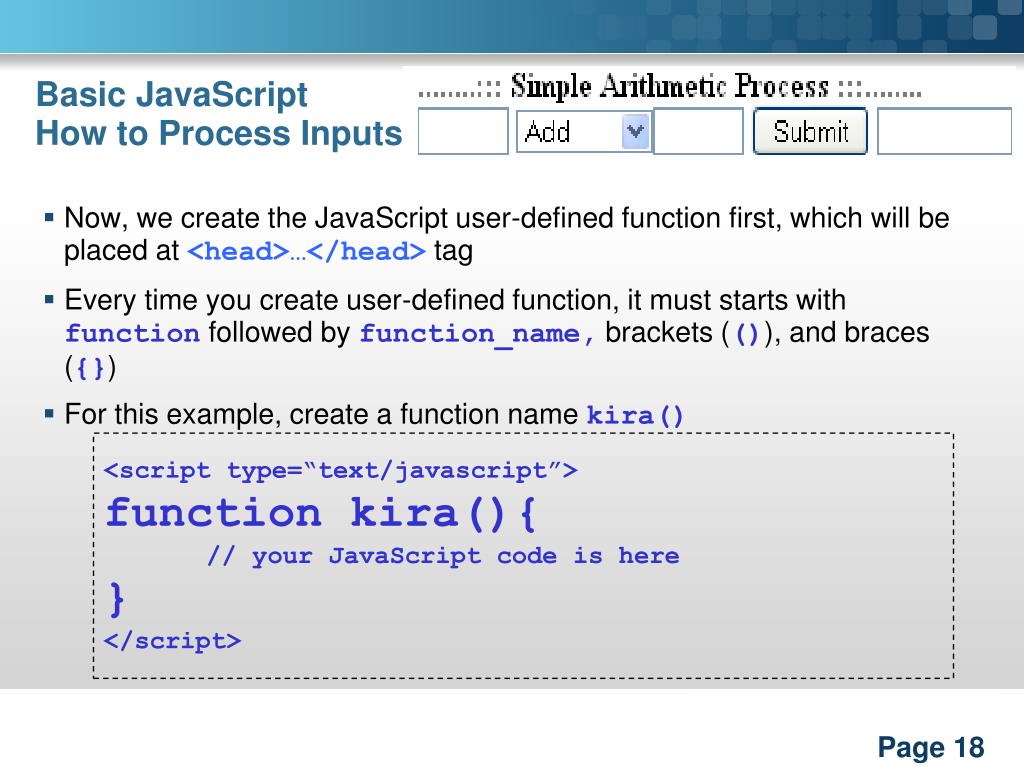Click the Simple Arithmetic Process heading
Viewport: 1024px width, 768px height.
[x=669, y=88]
